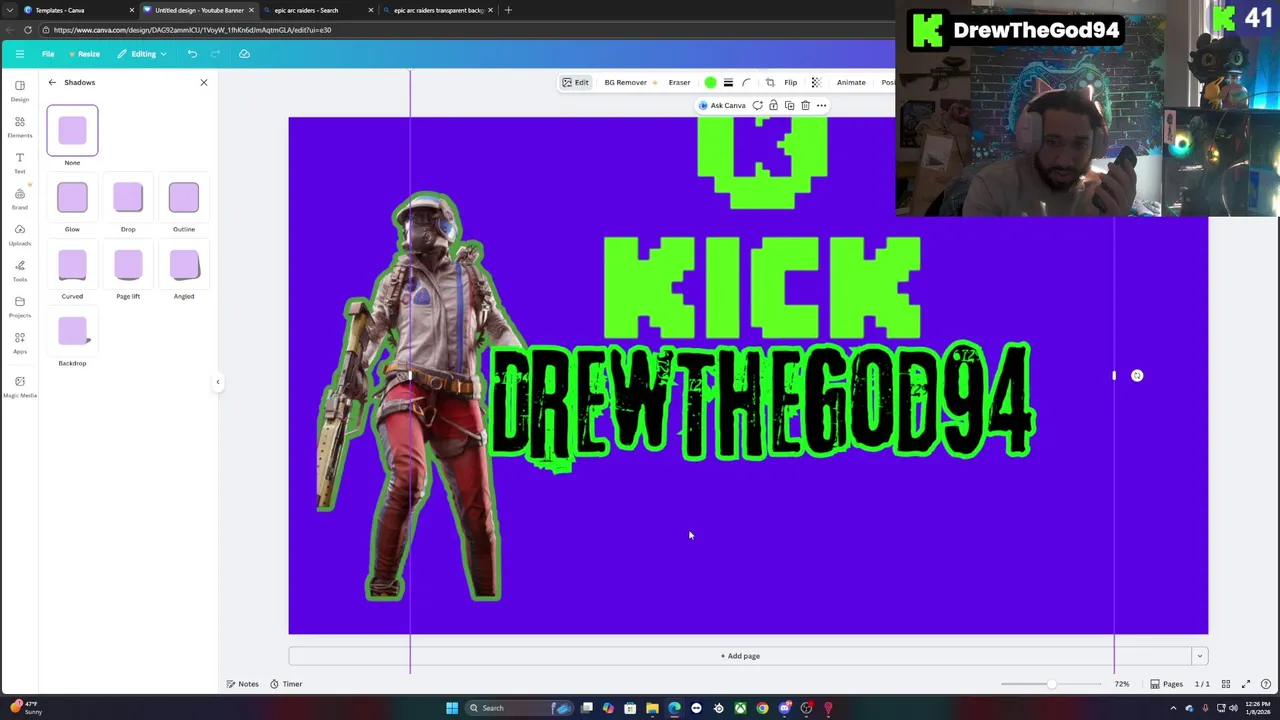Open the Windows Start menu
The image size is (1280, 720).
click(x=452, y=708)
